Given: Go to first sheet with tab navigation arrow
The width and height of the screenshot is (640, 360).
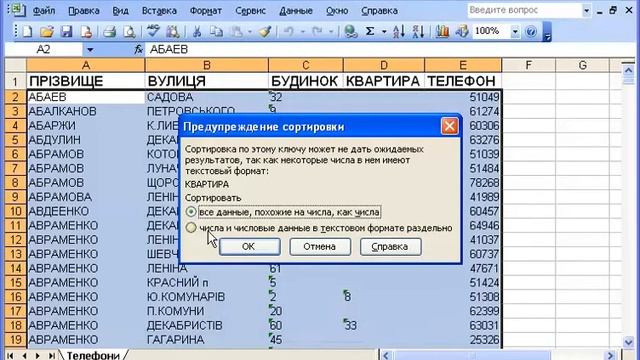Looking at the screenshot, I should coord(11,356).
